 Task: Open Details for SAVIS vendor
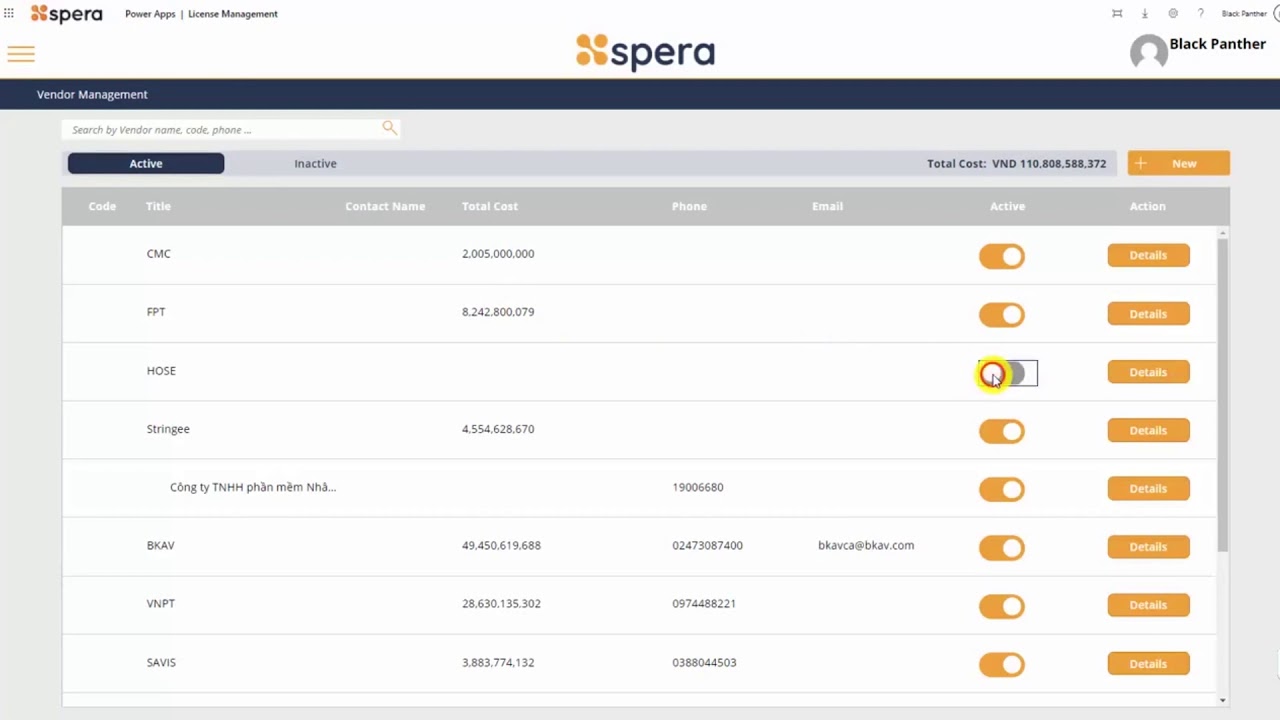click(x=1148, y=664)
